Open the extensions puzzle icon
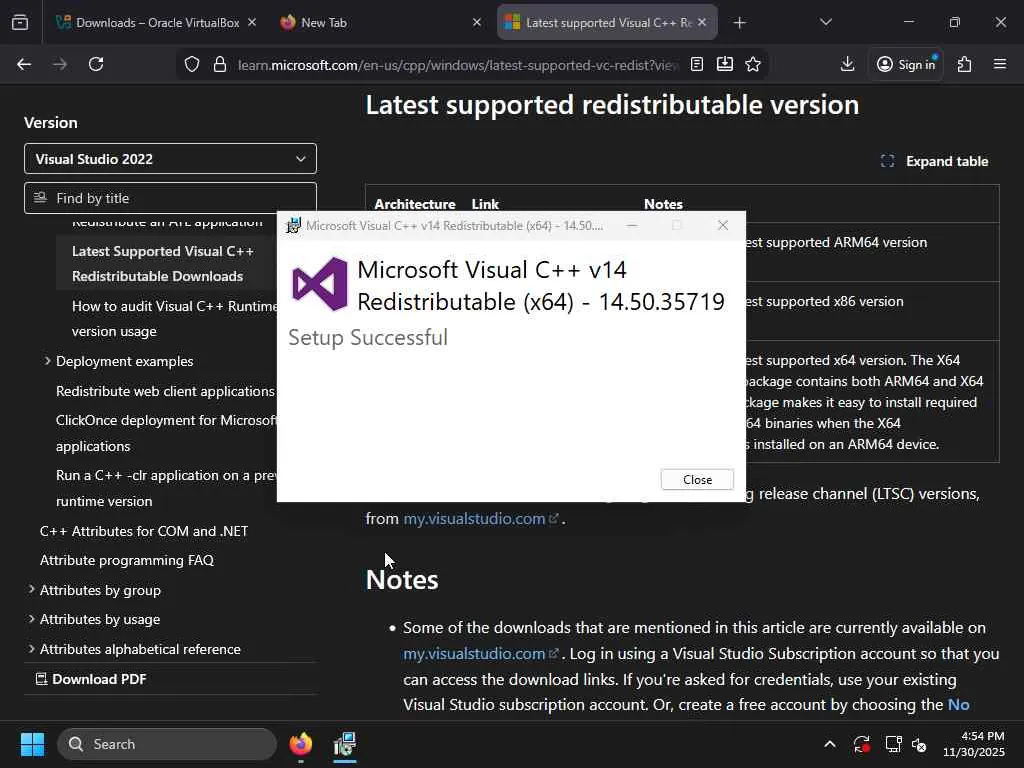1024x768 pixels. (965, 64)
